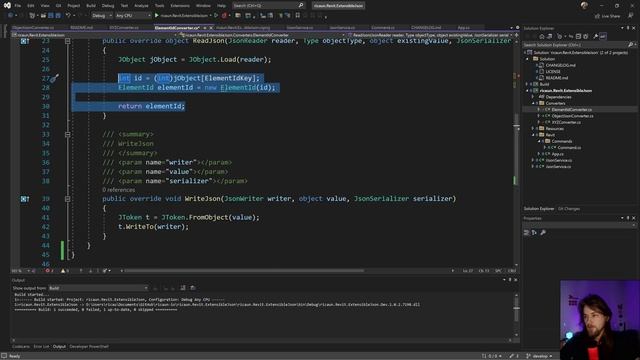Toggle the Preview Selected Items icon in Solution Explorer

pyautogui.click(x=603, y=36)
